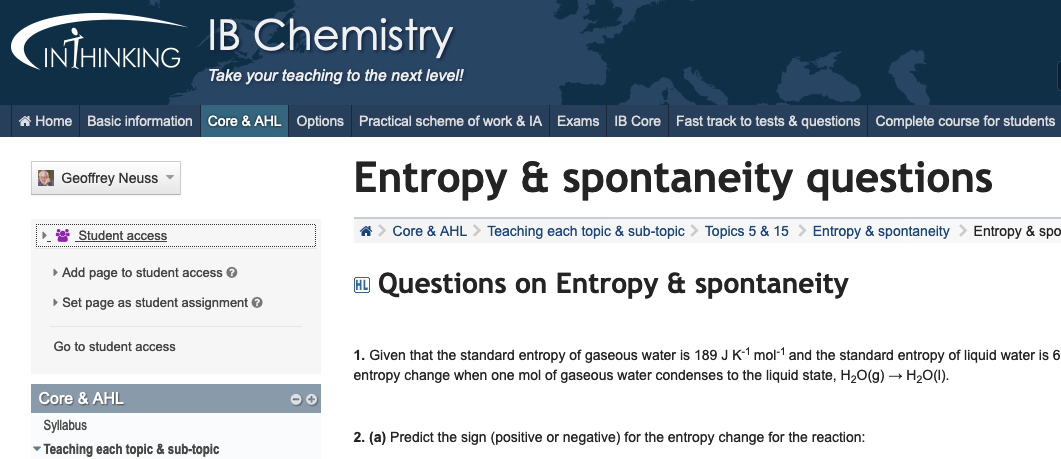
Task: Open Practical scheme of work & IA tab
Action: (450, 121)
